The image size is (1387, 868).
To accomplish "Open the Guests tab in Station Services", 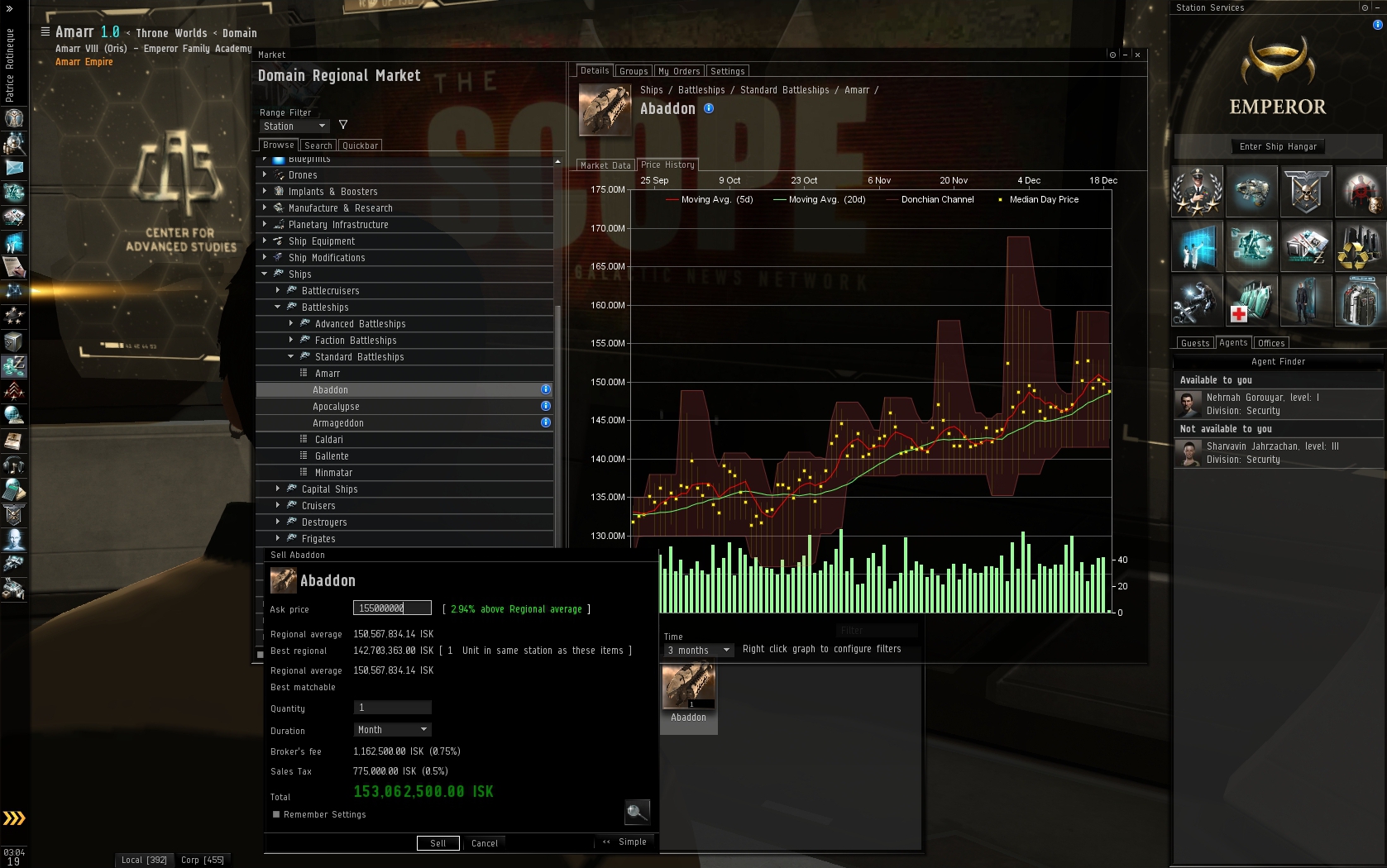I will pos(1195,343).
